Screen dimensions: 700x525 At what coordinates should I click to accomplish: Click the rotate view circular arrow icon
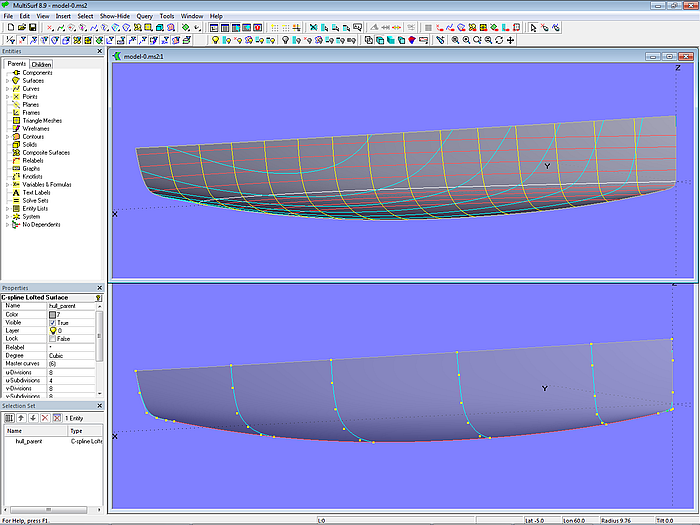coord(499,40)
